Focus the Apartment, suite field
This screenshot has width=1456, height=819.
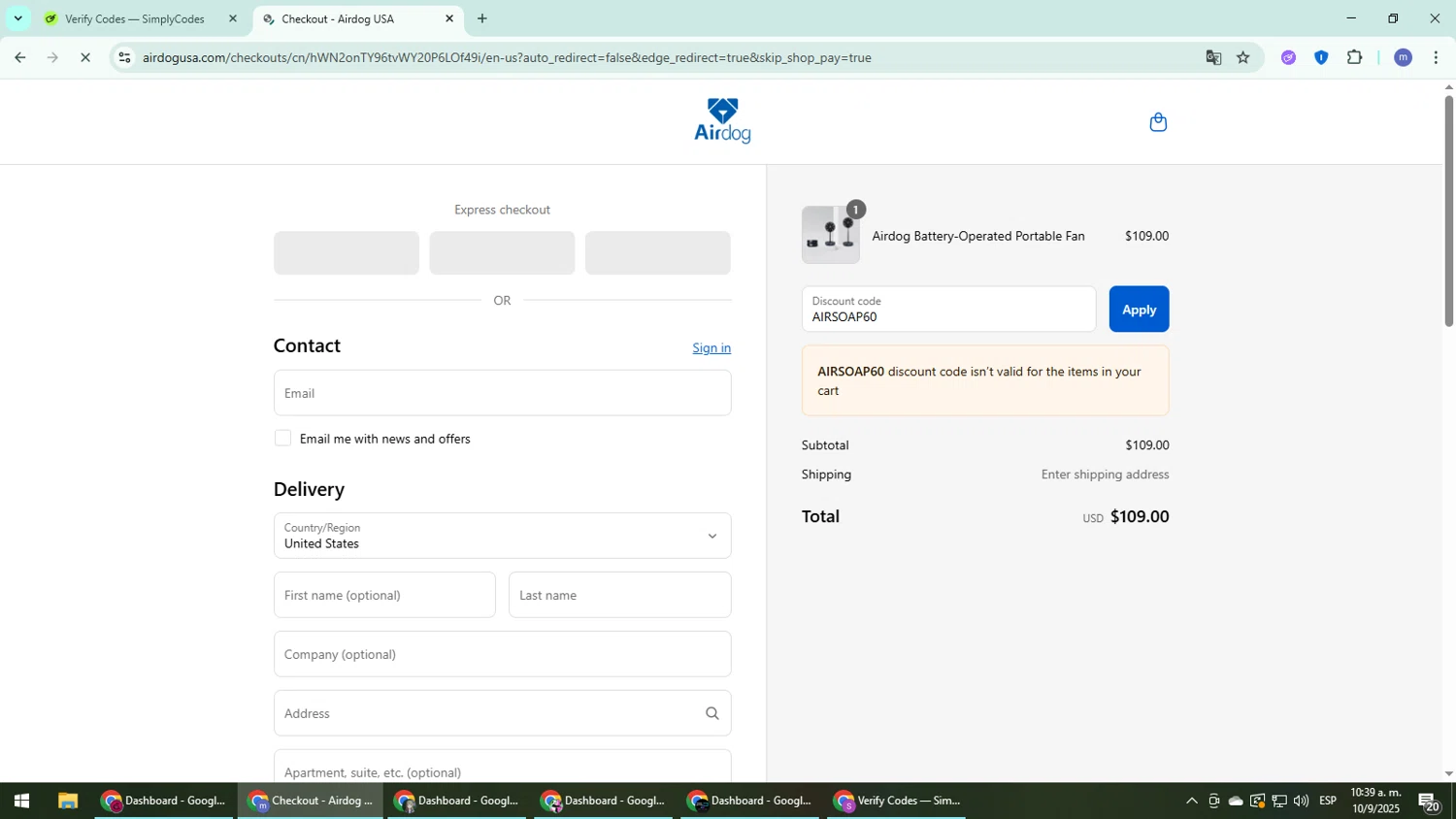point(502,766)
